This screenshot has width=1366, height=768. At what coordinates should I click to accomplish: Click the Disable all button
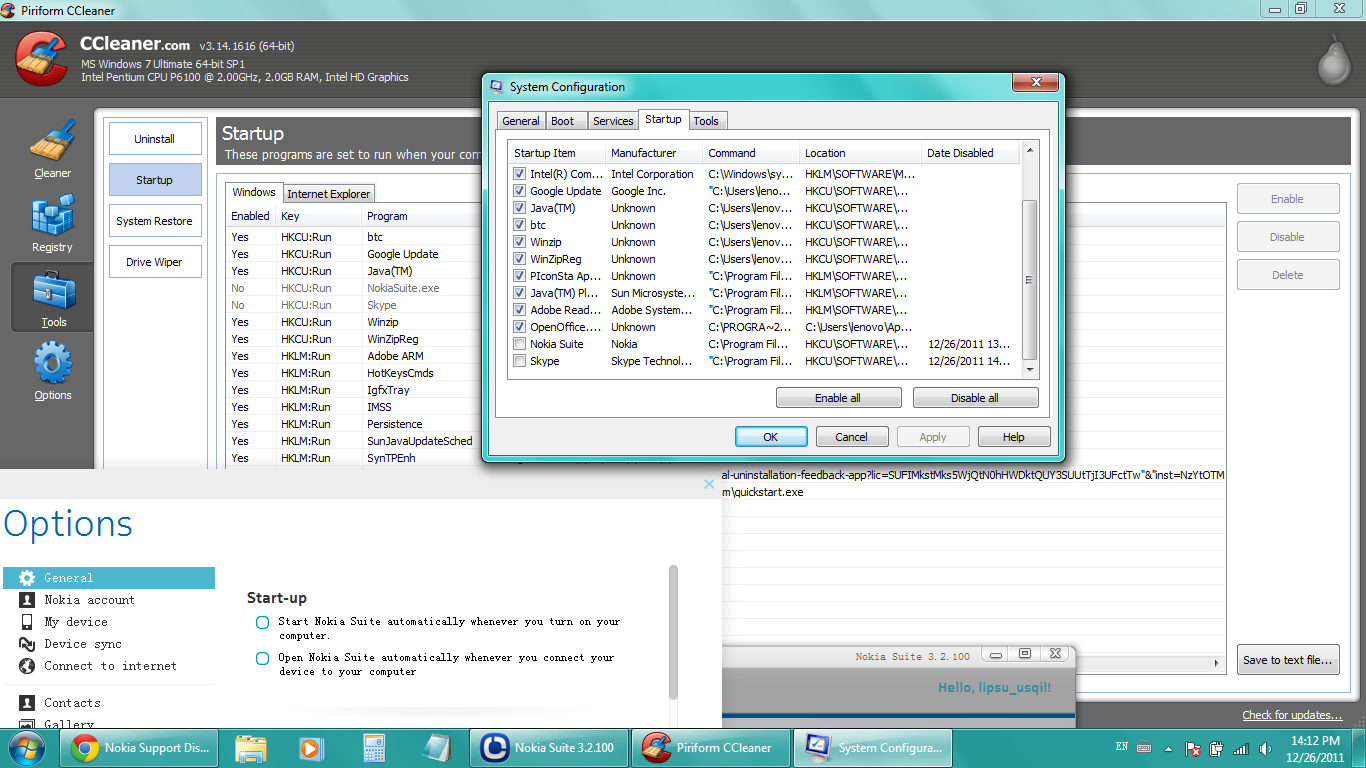975,398
